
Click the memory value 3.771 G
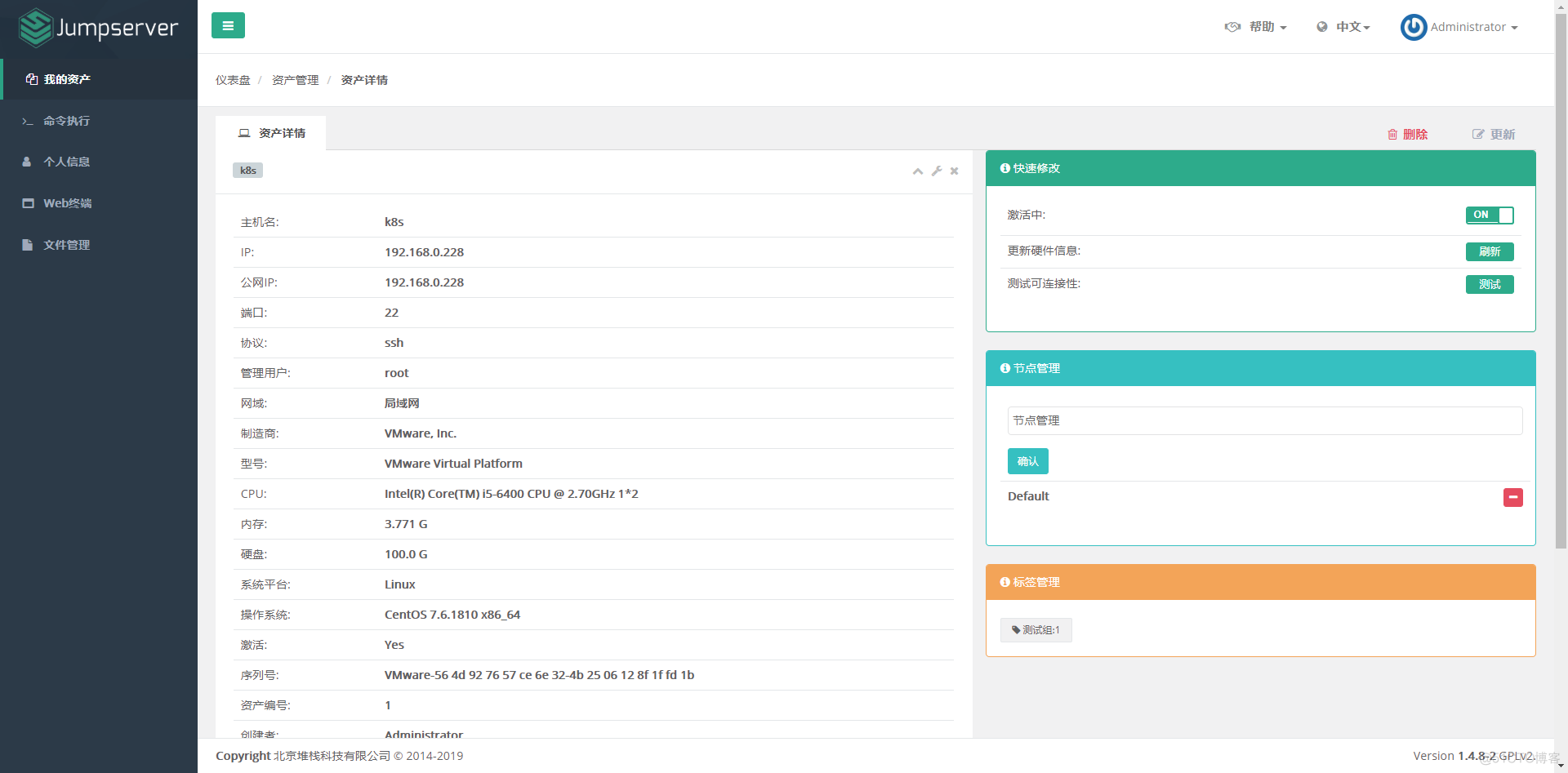(406, 524)
